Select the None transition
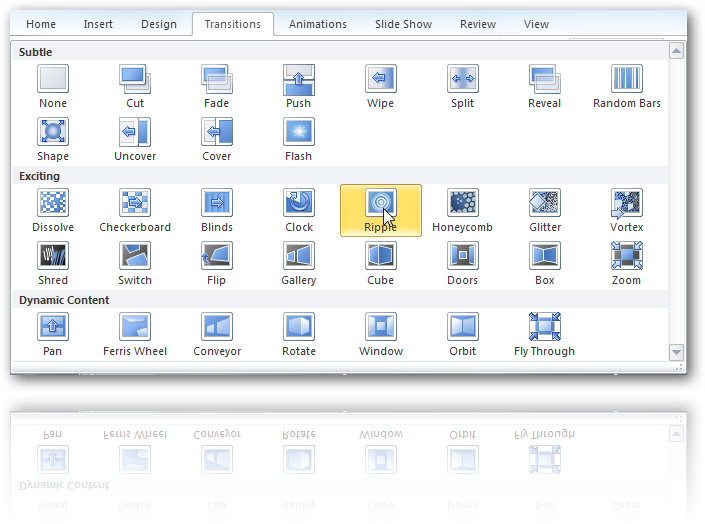705x524 pixels. pos(53,86)
